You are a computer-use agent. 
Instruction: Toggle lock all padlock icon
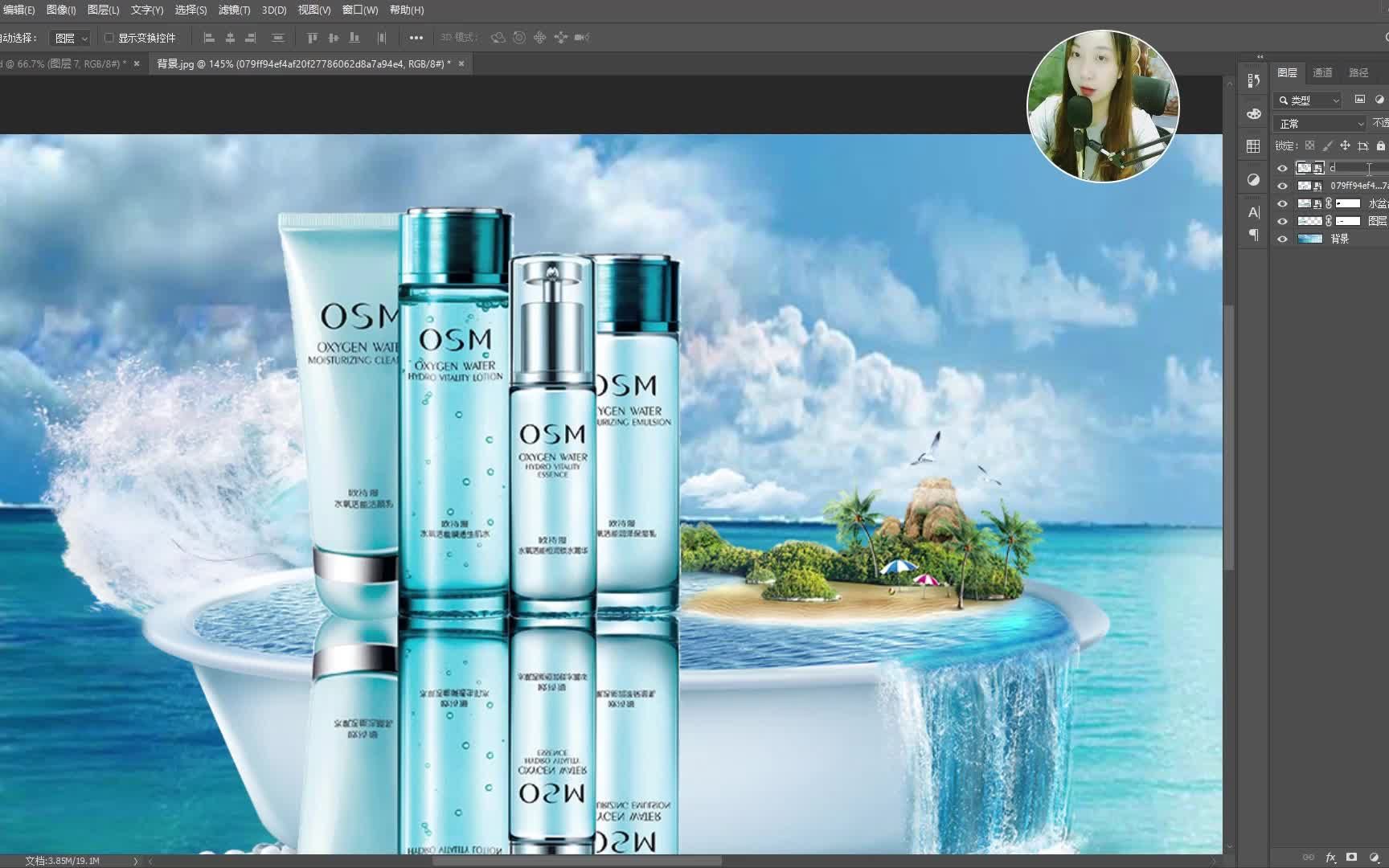tap(1380, 145)
